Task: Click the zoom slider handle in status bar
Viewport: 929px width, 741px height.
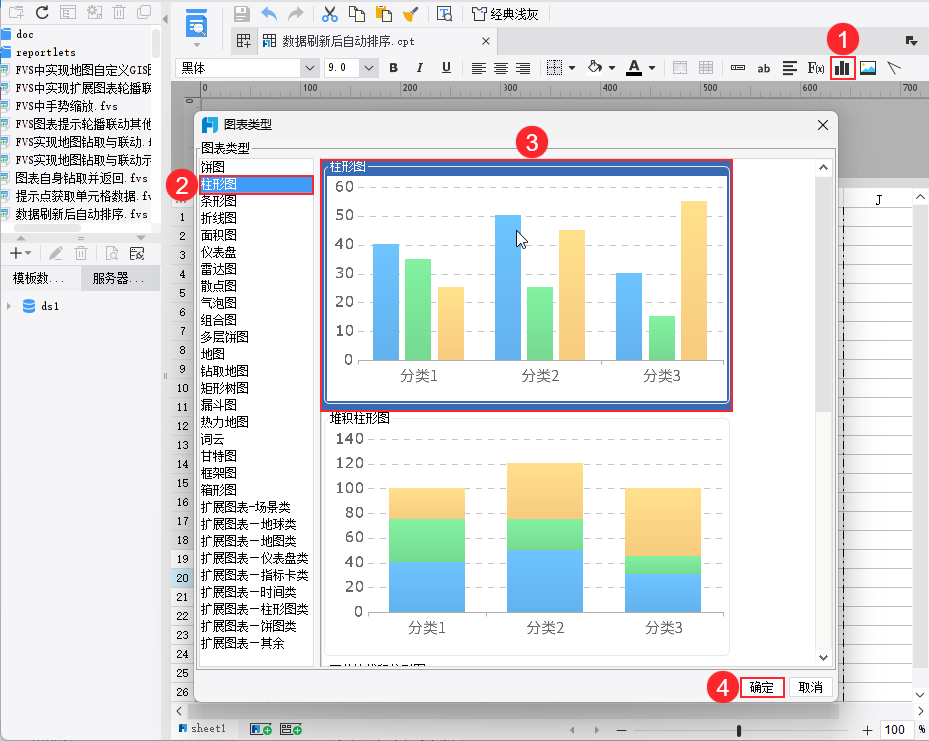Action: click(739, 730)
